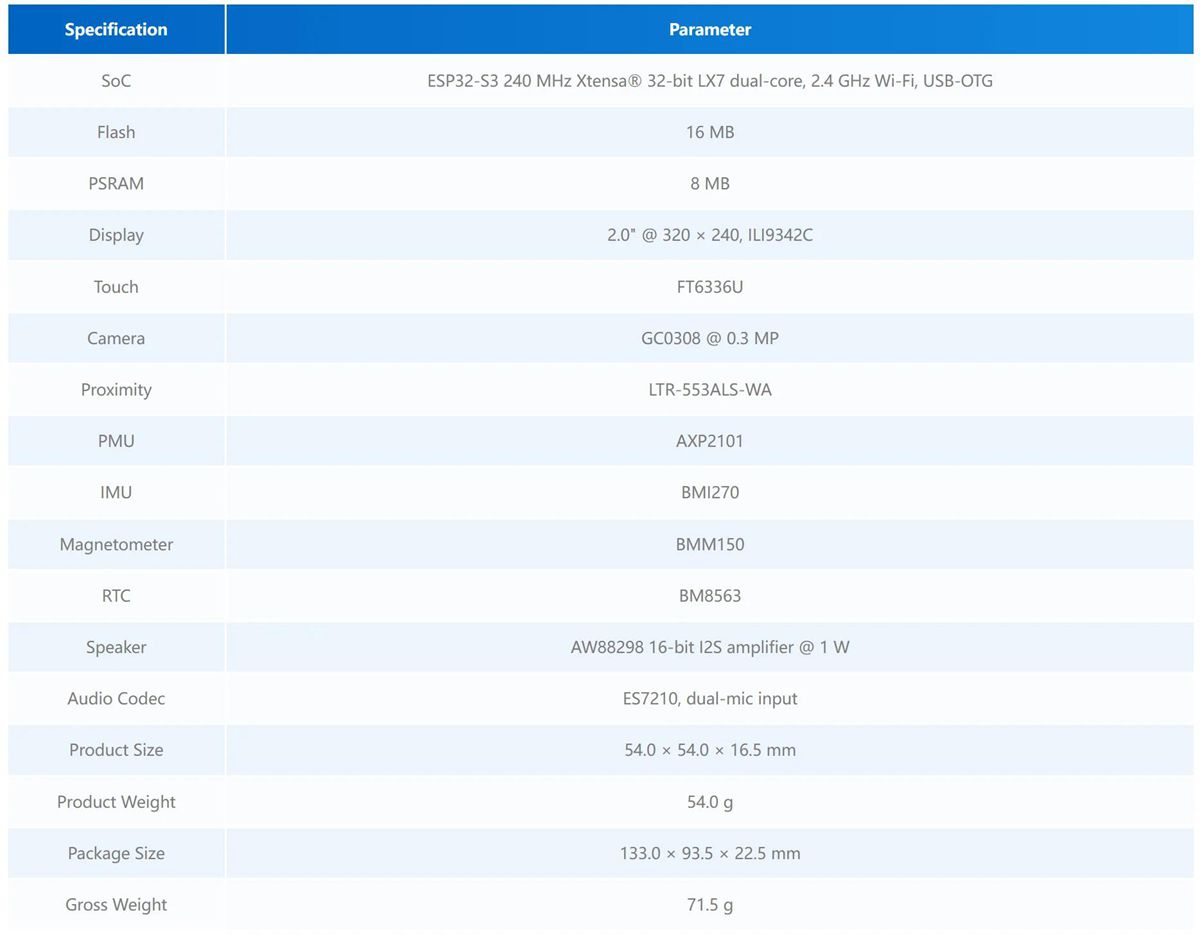Click the FT6336U touch controller value

point(709,287)
